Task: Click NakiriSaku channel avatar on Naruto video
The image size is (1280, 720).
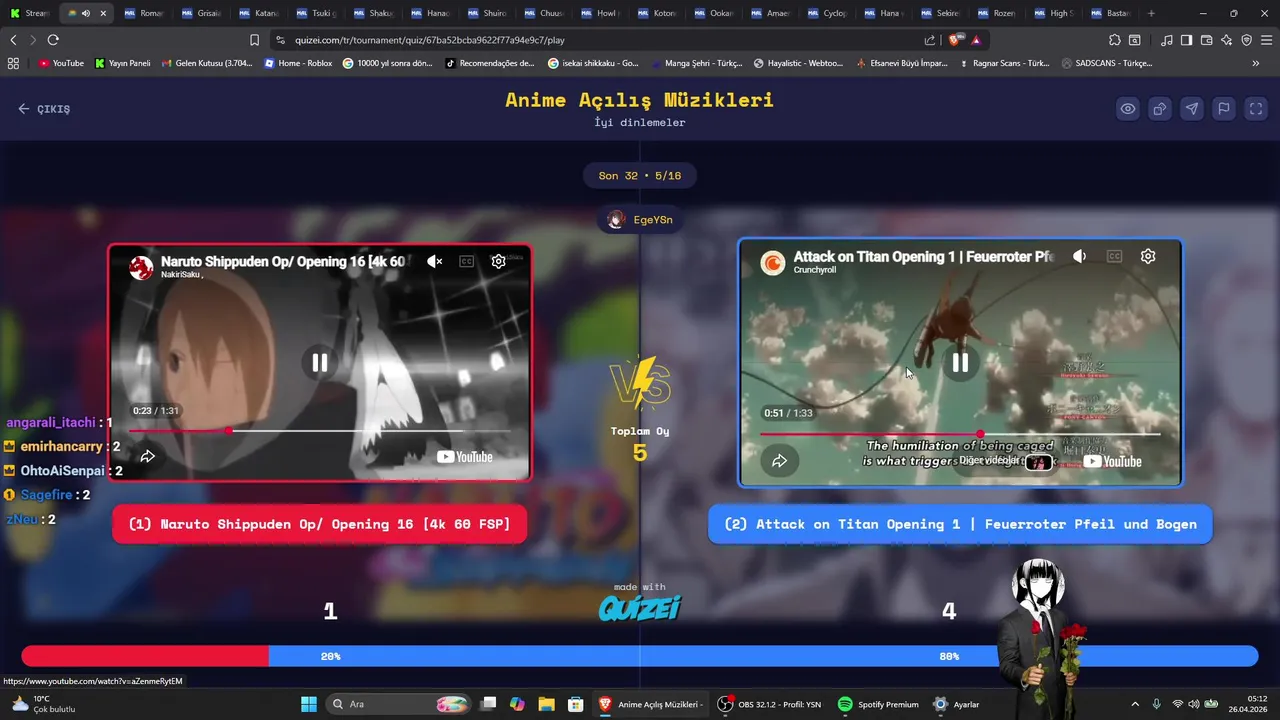Action: point(142,267)
